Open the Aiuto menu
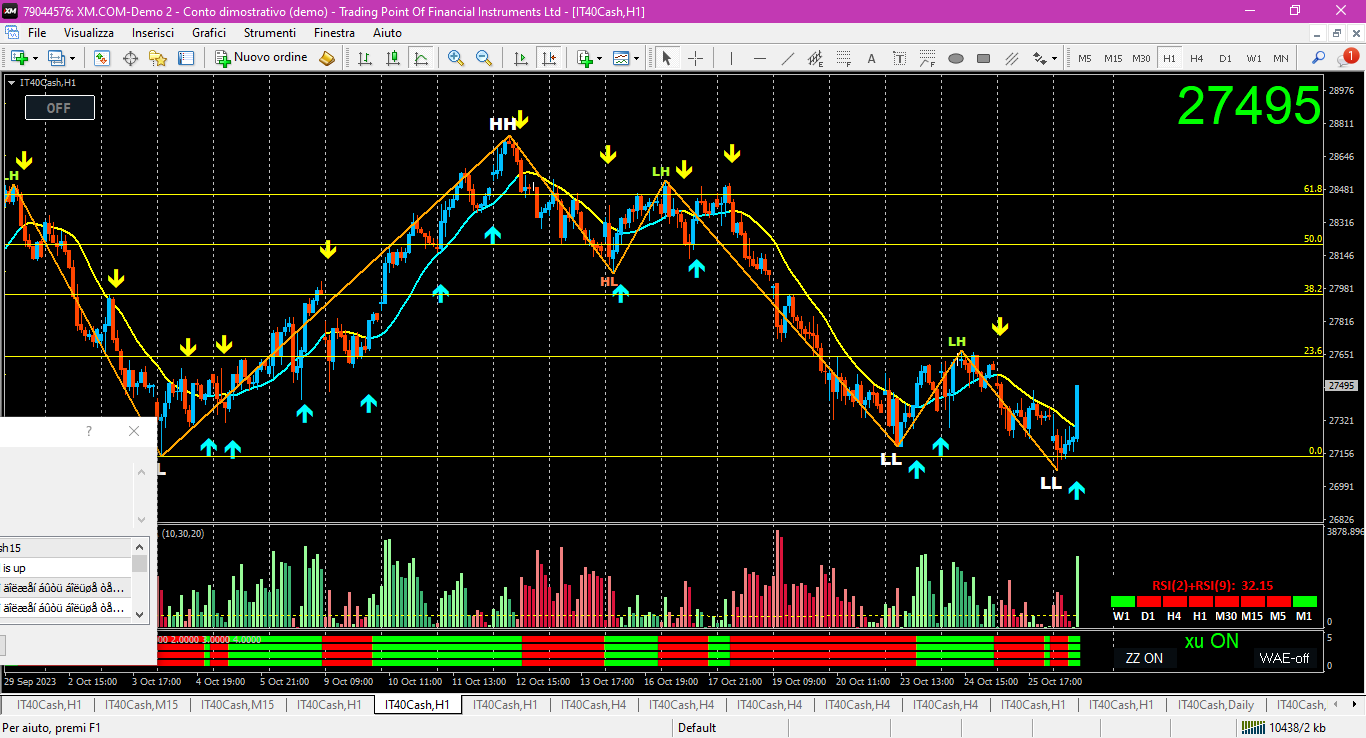 click(x=387, y=33)
